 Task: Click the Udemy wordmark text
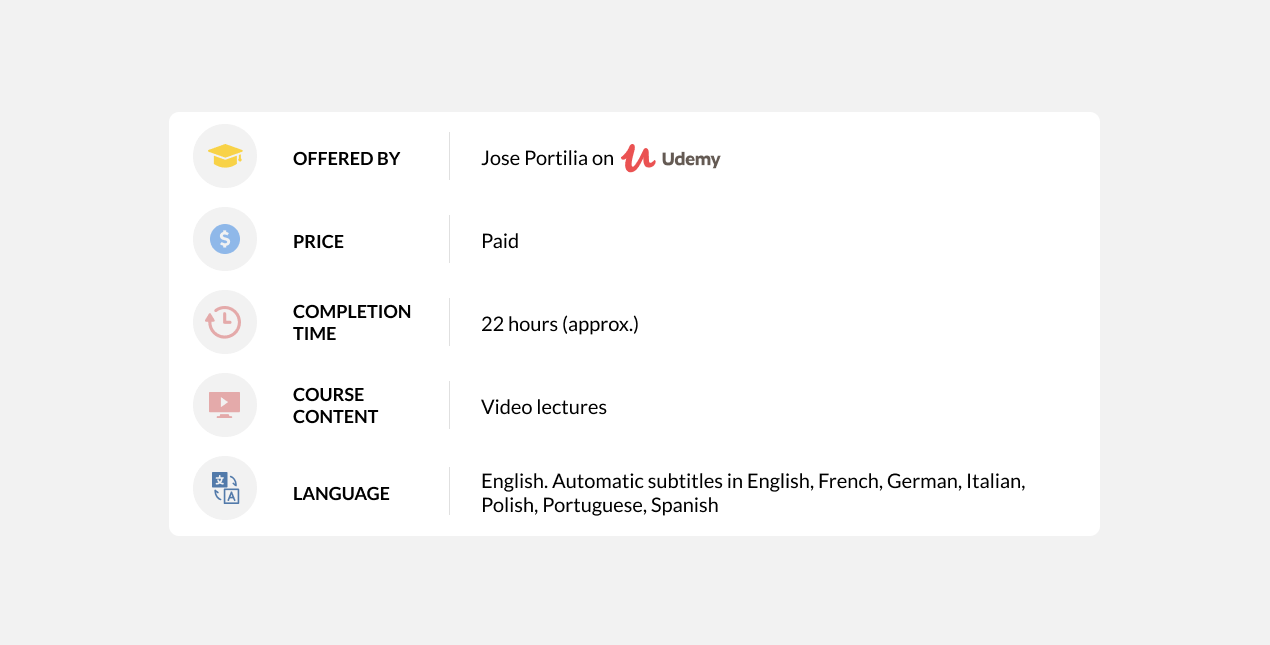(691, 159)
